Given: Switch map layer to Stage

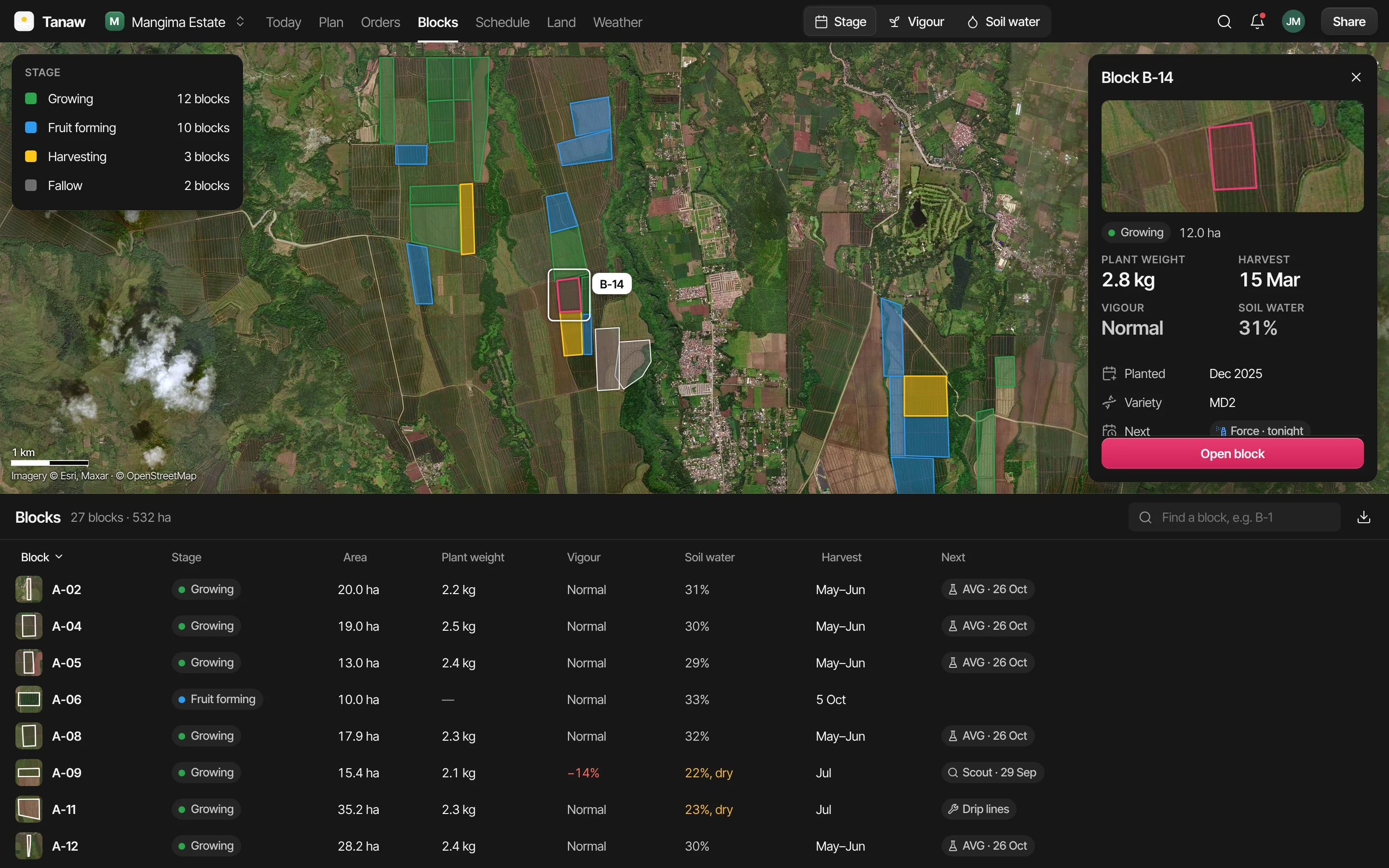Looking at the screenshot, I should tap(840, 22).
